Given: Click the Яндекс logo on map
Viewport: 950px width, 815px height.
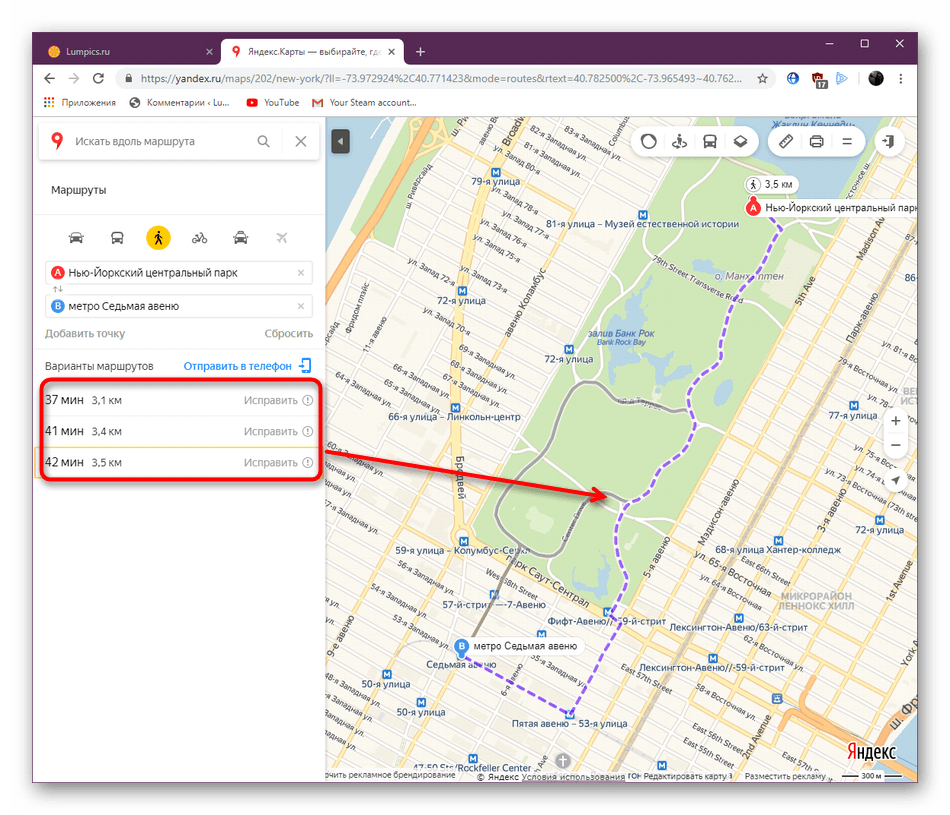Looking at the screenshot, I should coord(871,751).
